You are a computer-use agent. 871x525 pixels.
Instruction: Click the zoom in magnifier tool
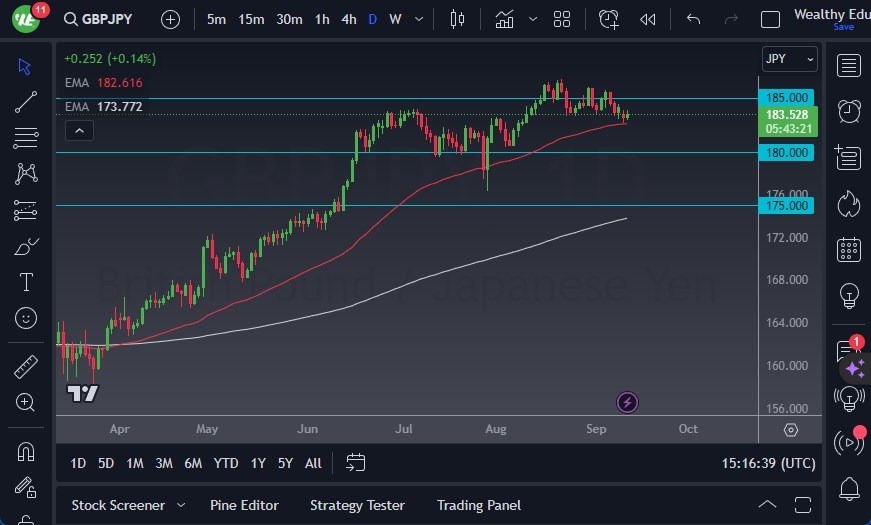(27, 402)
